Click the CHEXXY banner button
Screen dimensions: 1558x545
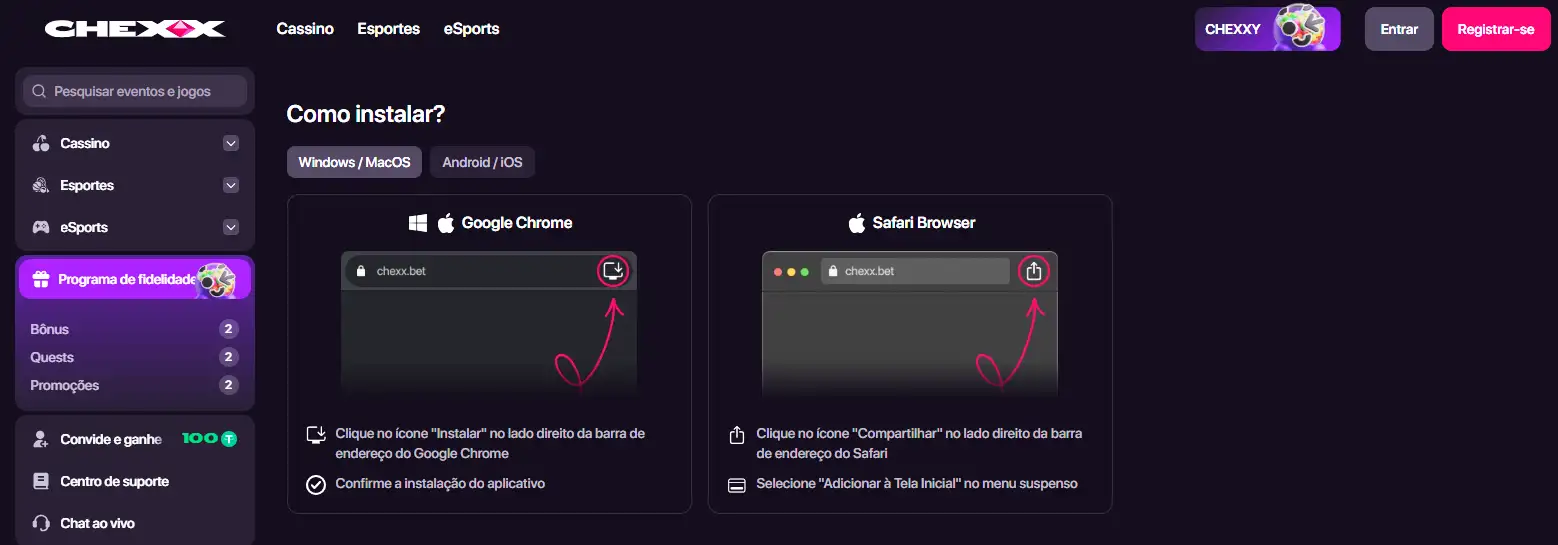pos(1267,29)
